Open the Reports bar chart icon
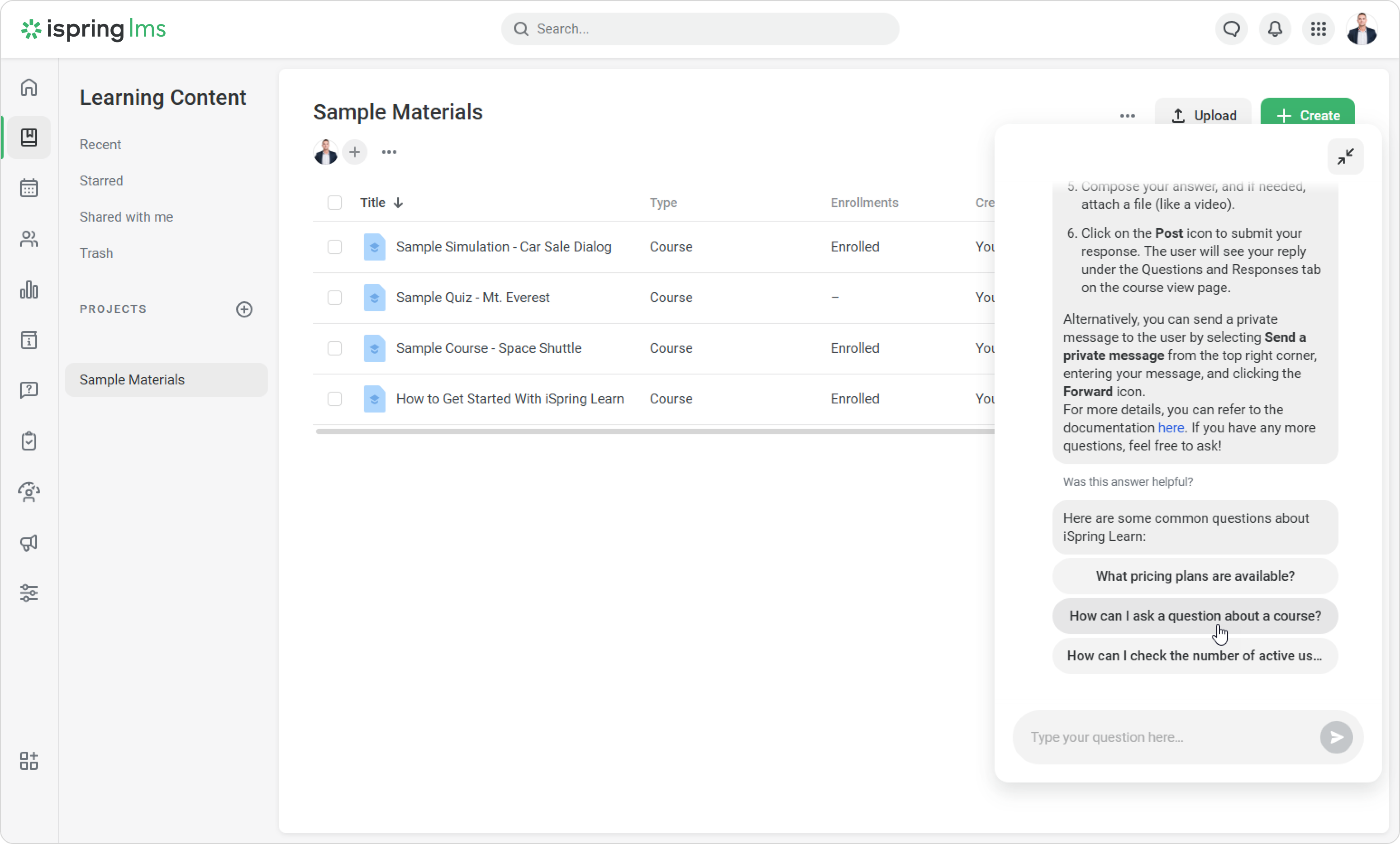 point(29,289)
